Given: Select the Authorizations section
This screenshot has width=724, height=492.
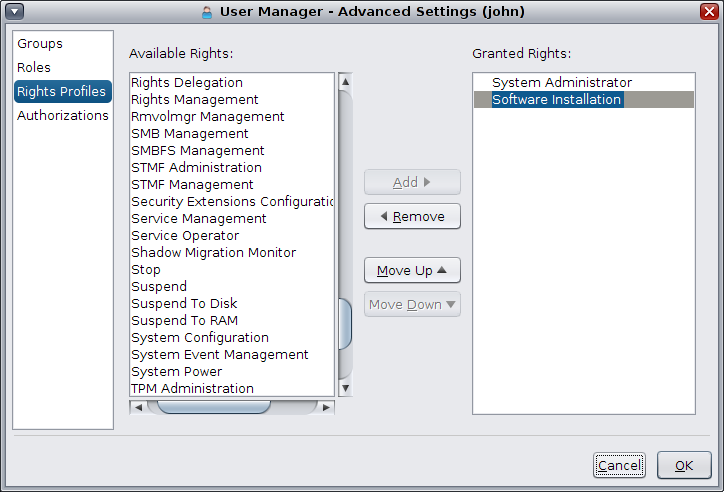Looking at the screenshot, I should tap(62, 116).
